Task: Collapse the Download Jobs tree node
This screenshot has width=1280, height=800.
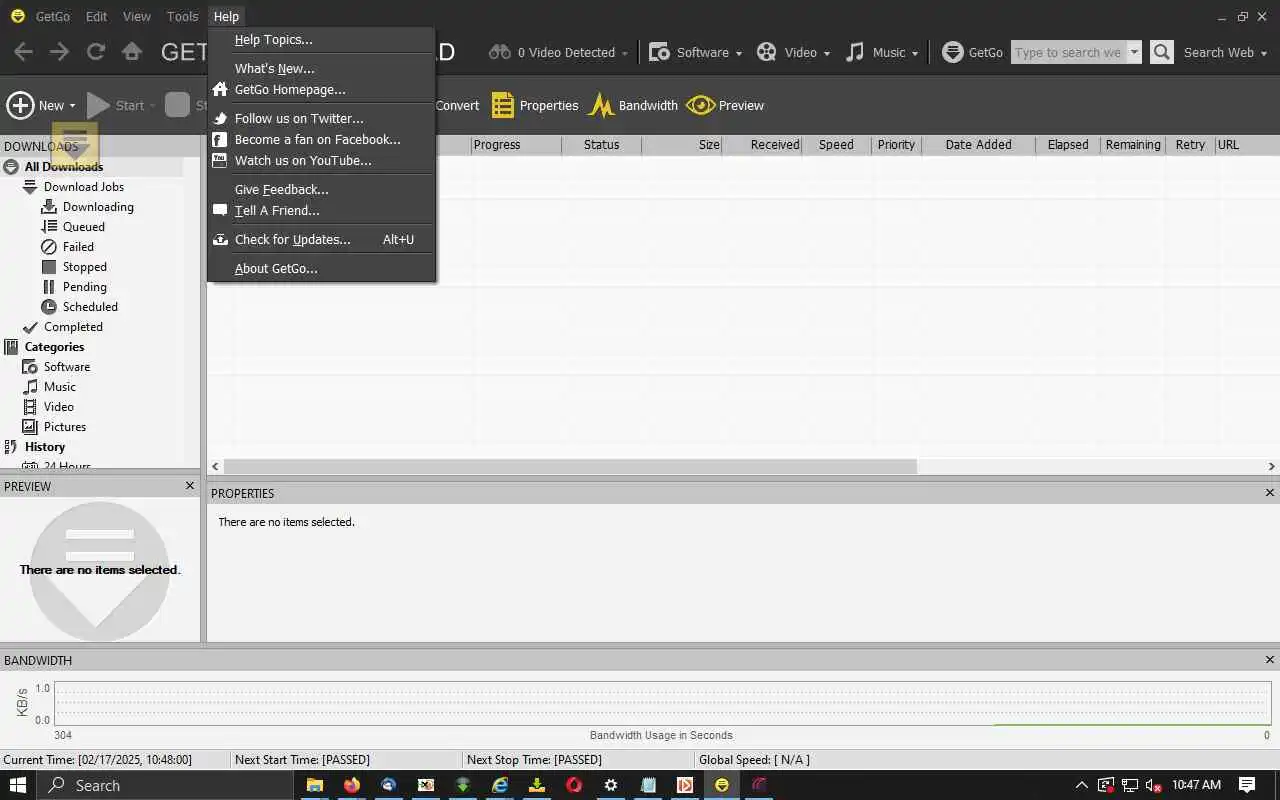Action: click(30, 187)
